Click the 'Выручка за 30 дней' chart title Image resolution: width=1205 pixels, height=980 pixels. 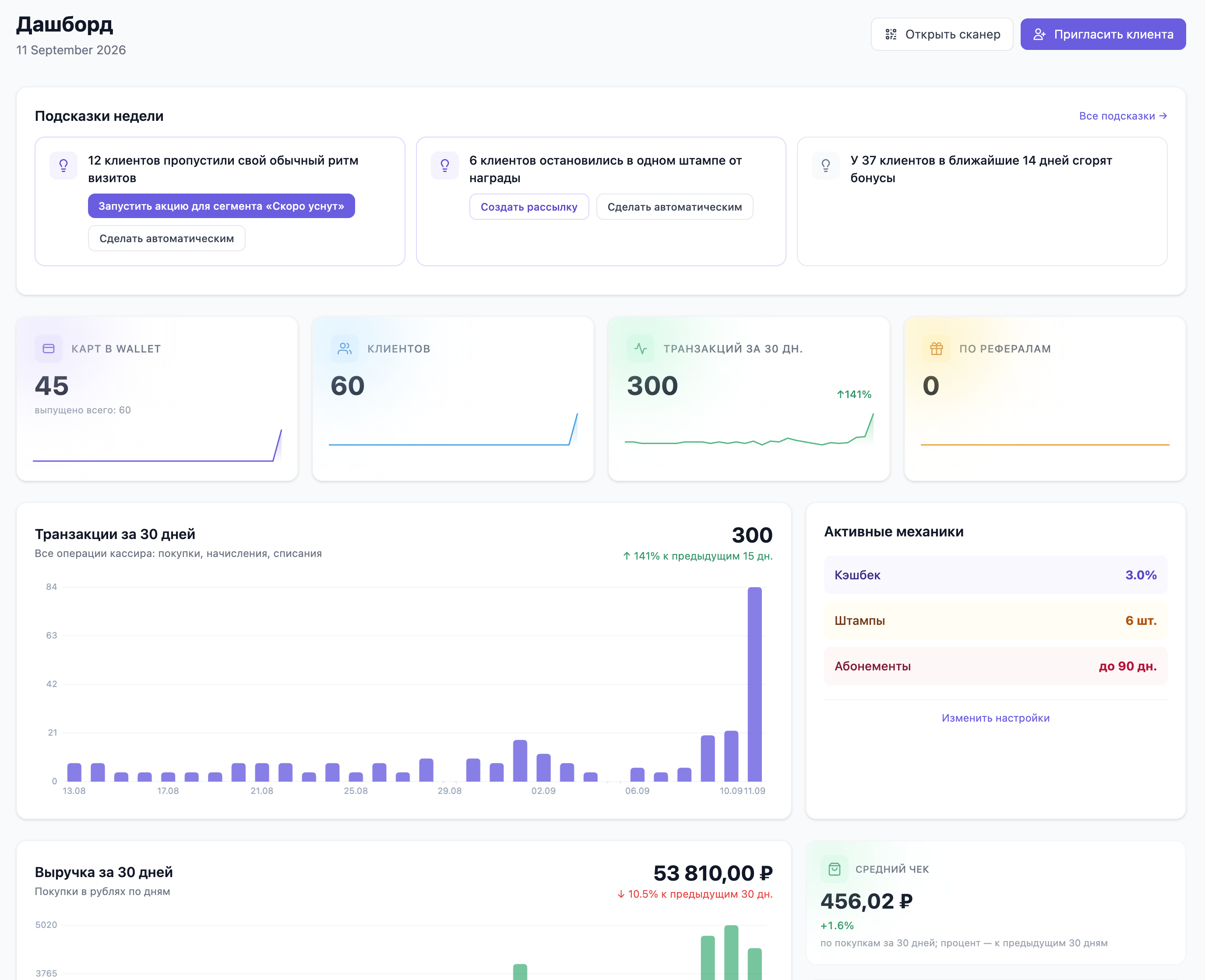(x=104, y=872)
